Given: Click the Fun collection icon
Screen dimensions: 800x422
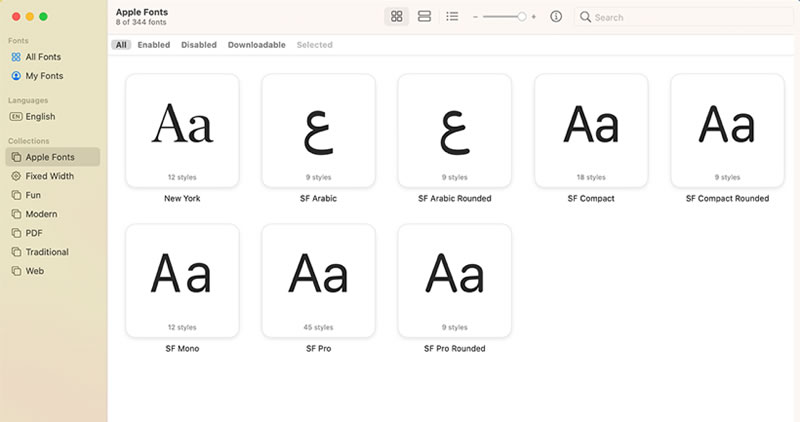Looking at the screenshot, I should (x=16, y=195).
